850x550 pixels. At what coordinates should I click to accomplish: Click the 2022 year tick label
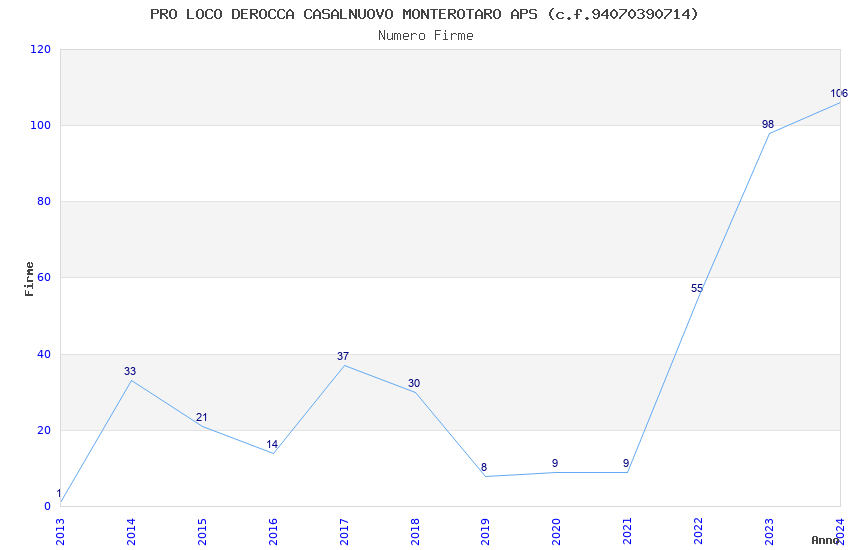(699, 532)
